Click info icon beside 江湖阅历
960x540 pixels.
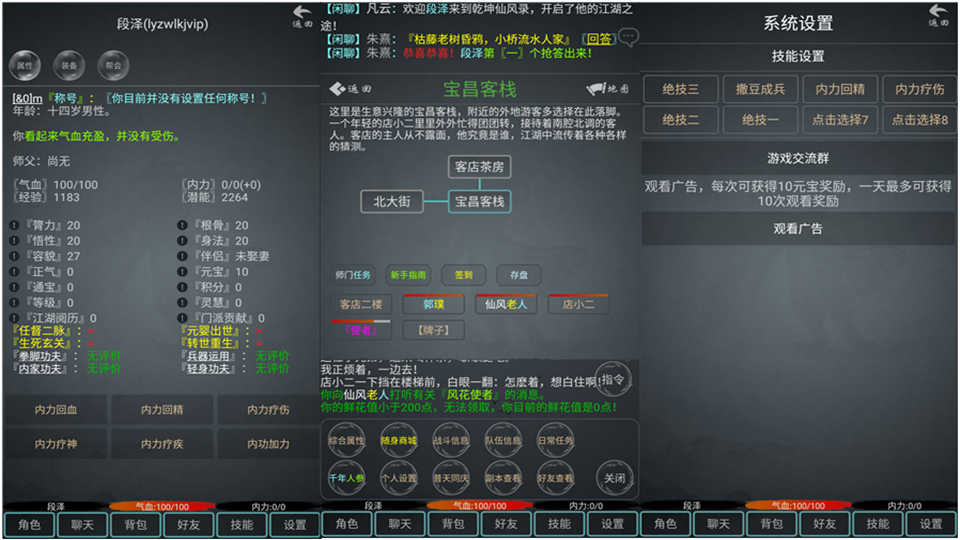coord(14,318)
